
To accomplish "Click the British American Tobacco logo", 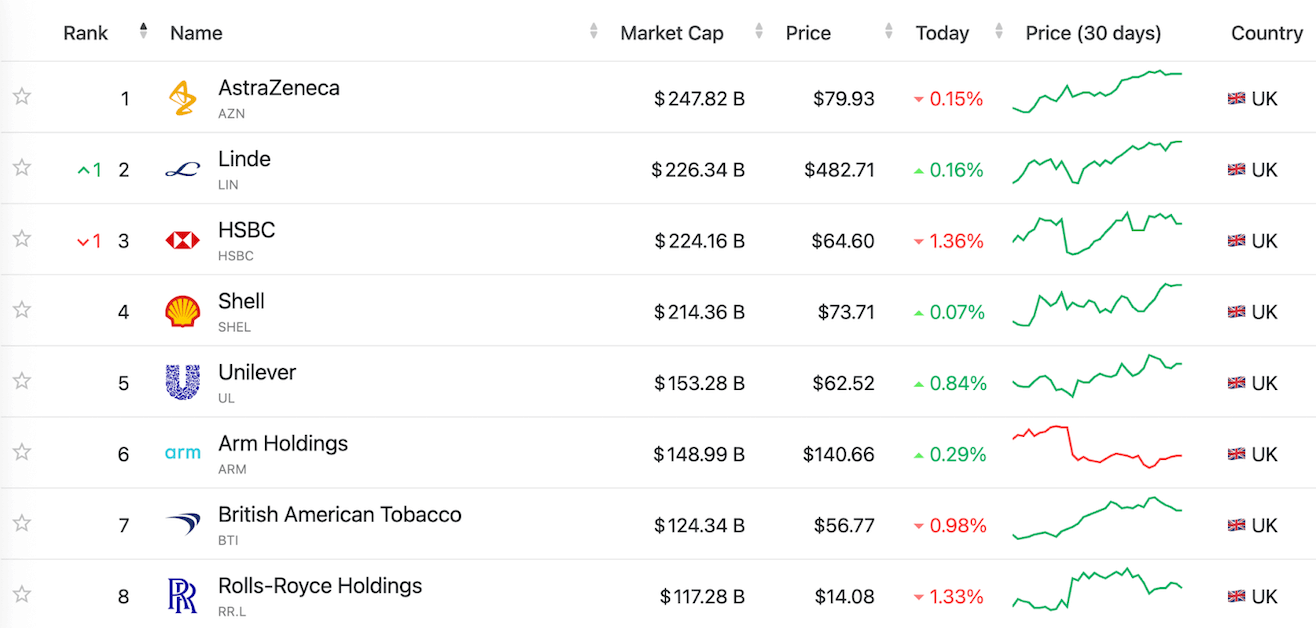I will click(x=183, y=524).
